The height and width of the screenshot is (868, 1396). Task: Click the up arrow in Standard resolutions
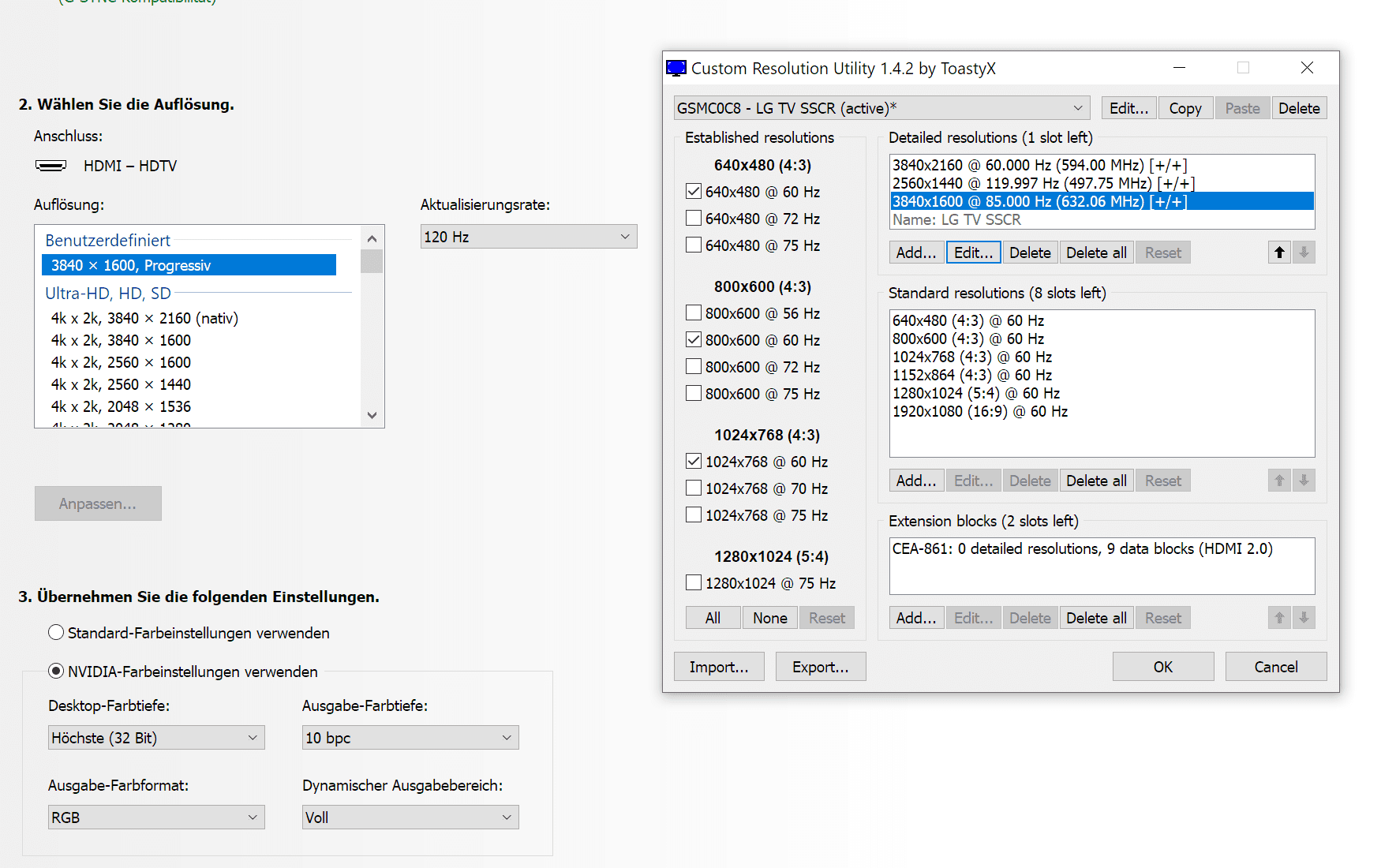pos(1279,481)
